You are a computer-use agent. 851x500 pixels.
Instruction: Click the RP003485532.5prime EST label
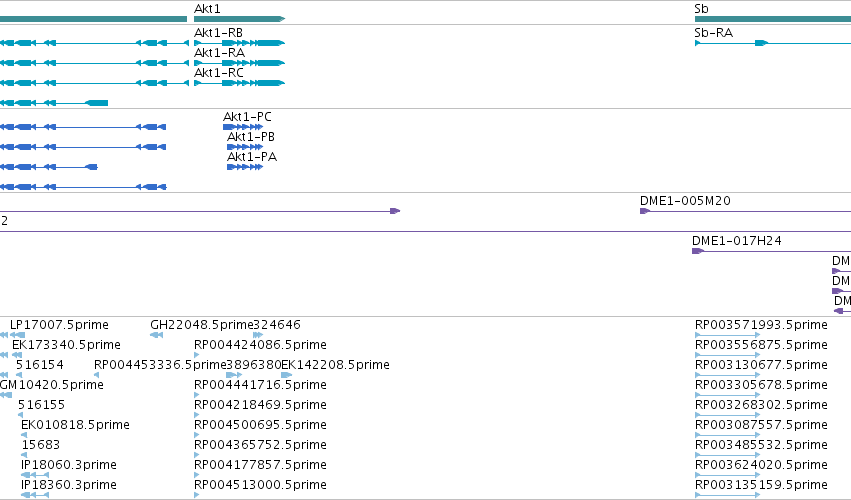tap(761, 445)
